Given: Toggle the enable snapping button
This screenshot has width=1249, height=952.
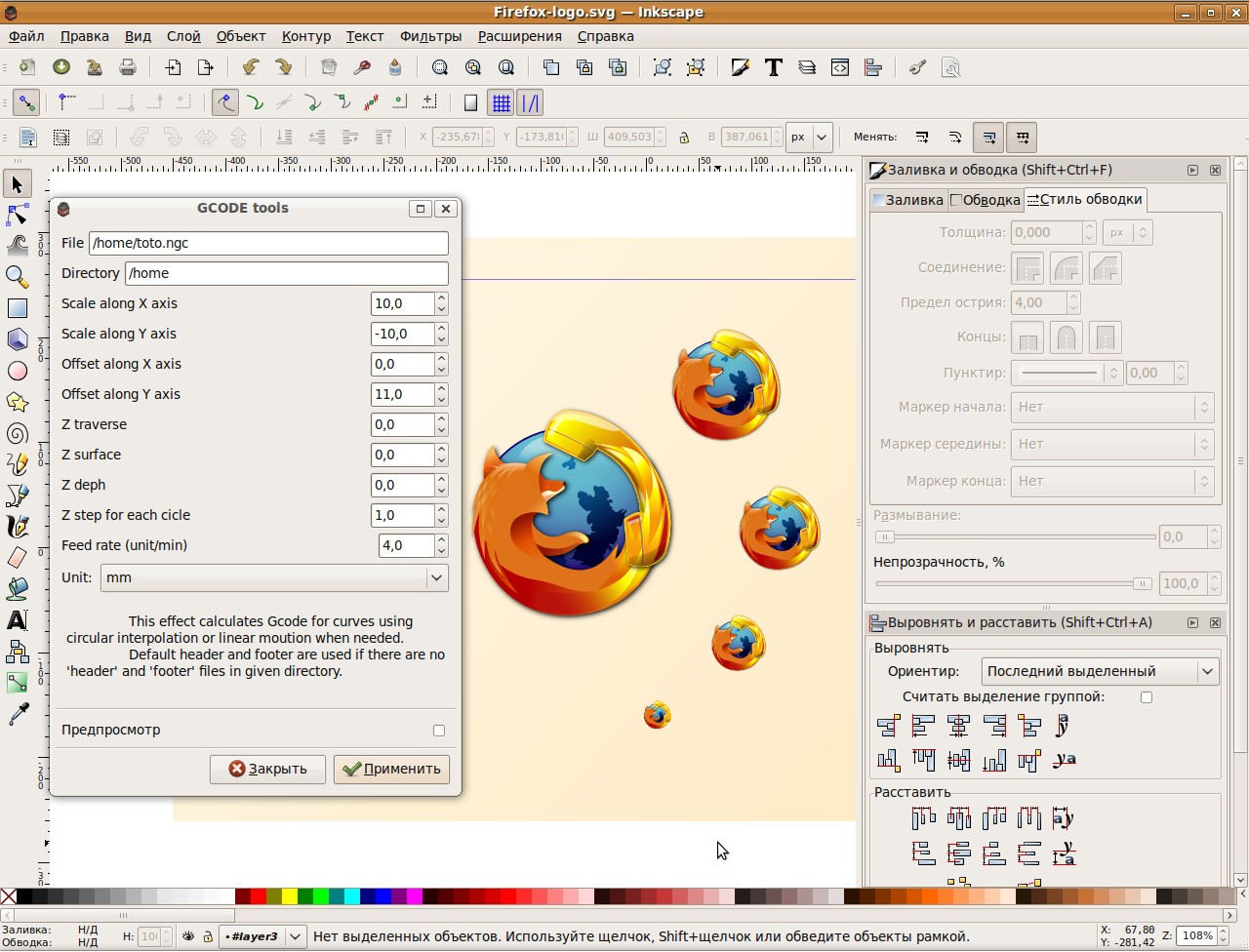Looking at the screenshot, I should pos(26,102).
